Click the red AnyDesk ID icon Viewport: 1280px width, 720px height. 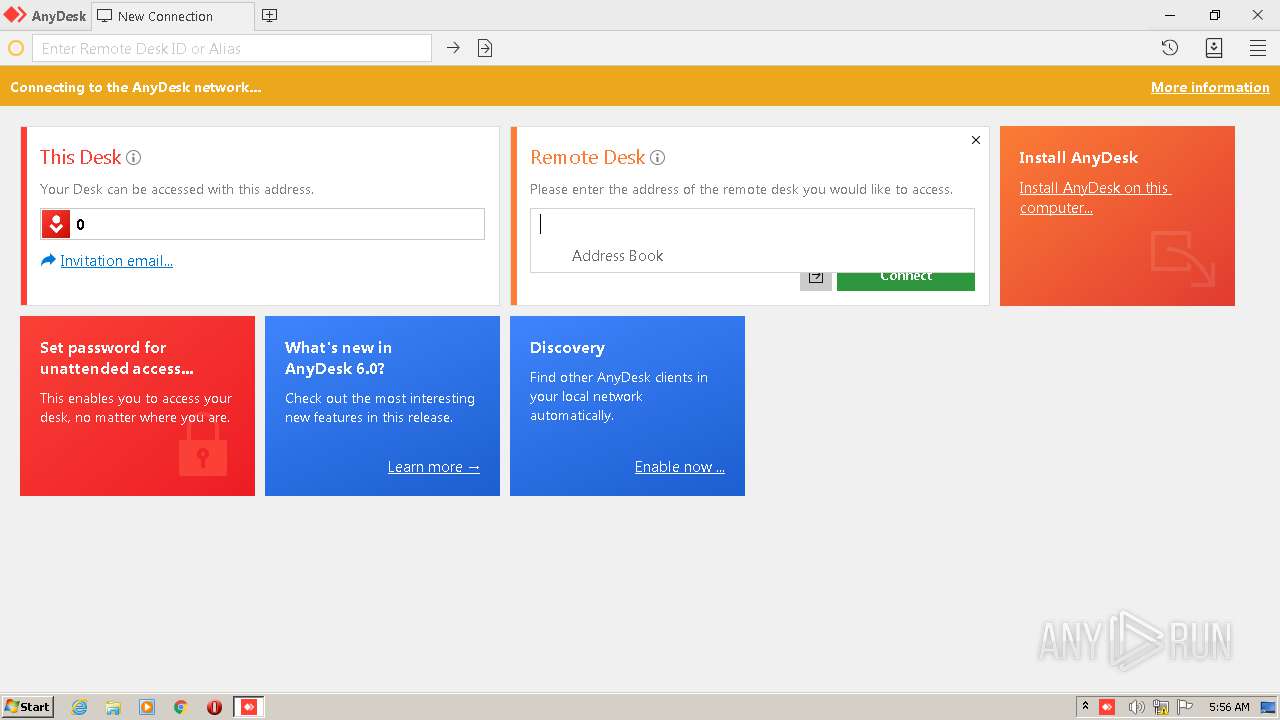tap(56, 224)
